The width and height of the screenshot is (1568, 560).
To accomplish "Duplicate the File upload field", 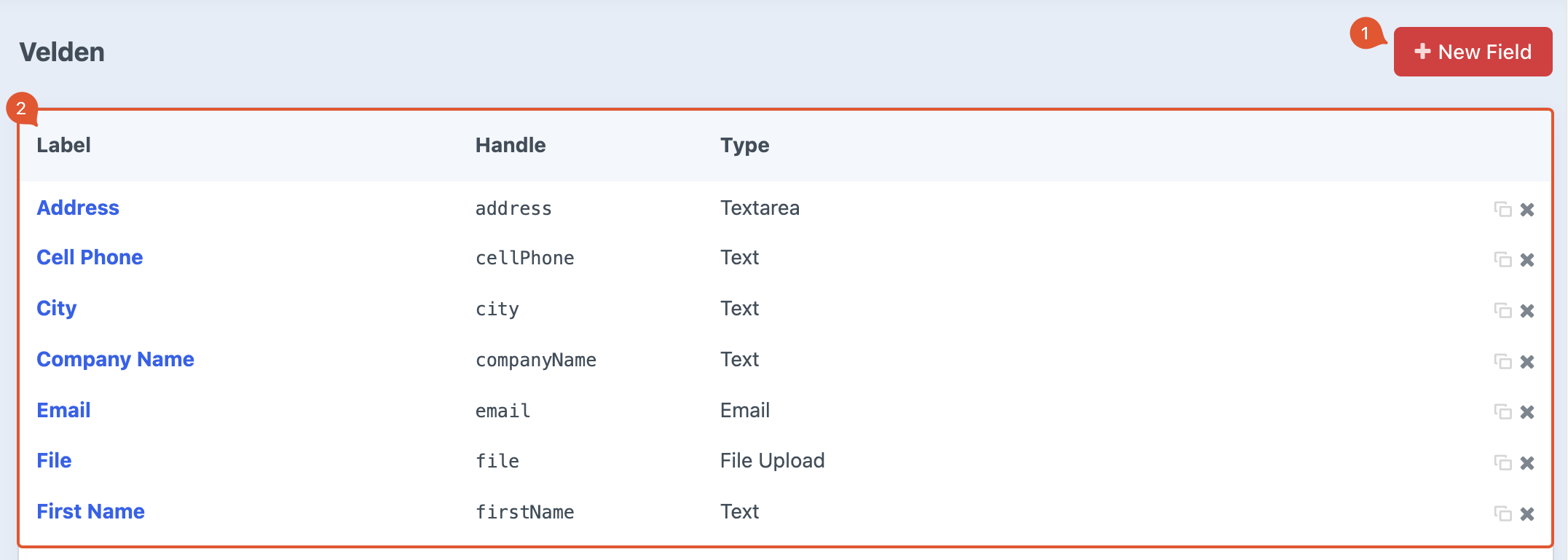I will click(x=1502, y=463).
